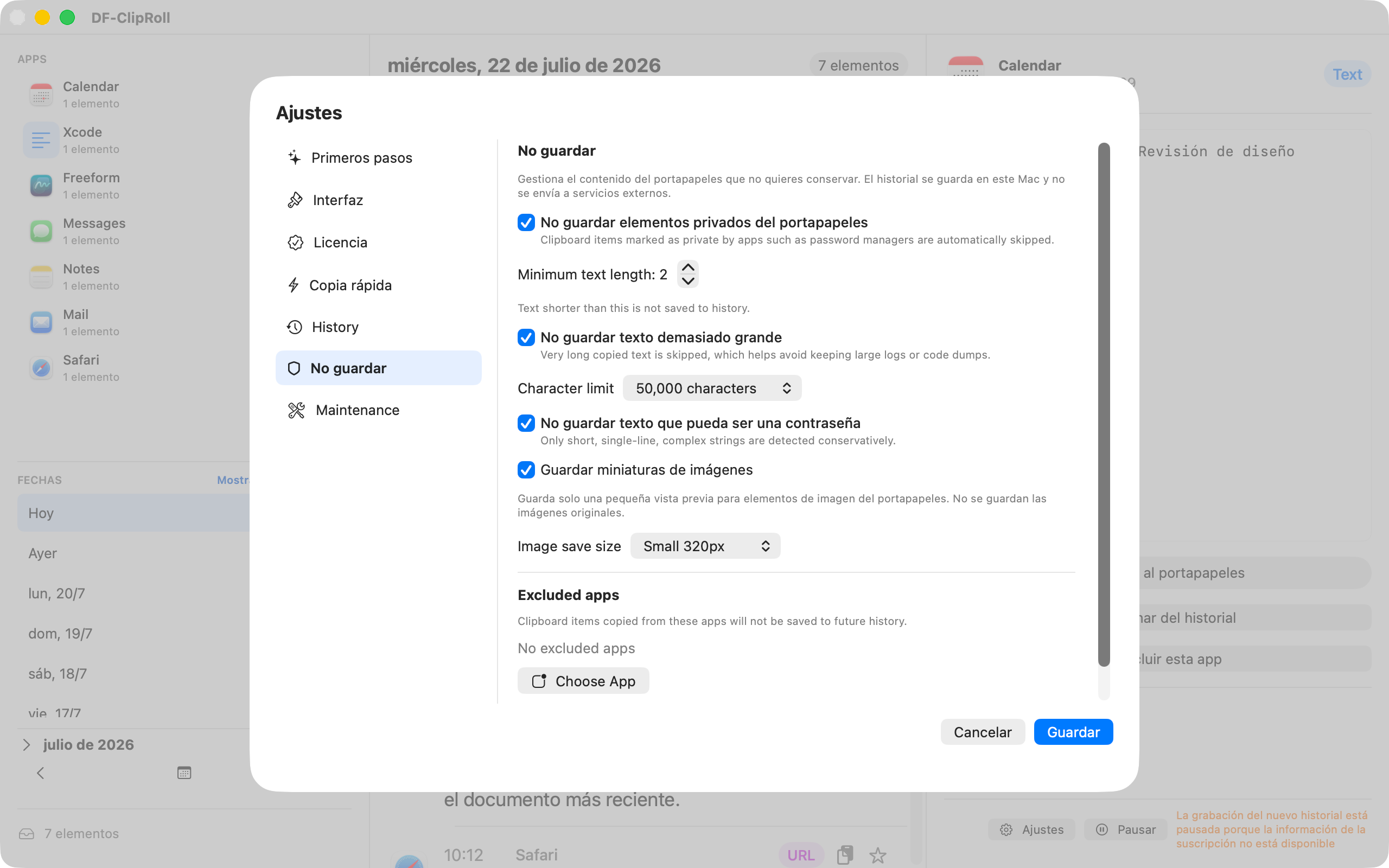Image resolution: width=1389 pixels, height=868 pixels.
Task: Select the No guardar settings tab
Action: pyautogui.click(x=378, y=368)
